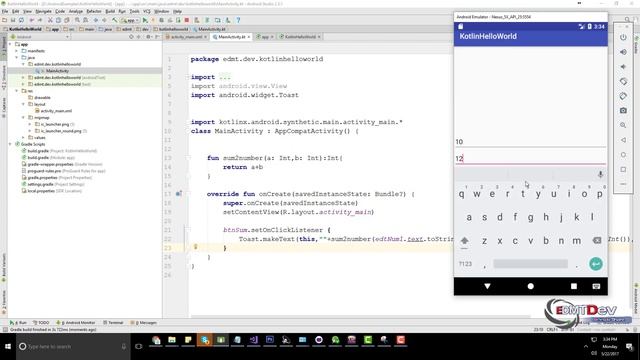Collapse the layout folder
The image size is (640, 360).
pos(23,104)
